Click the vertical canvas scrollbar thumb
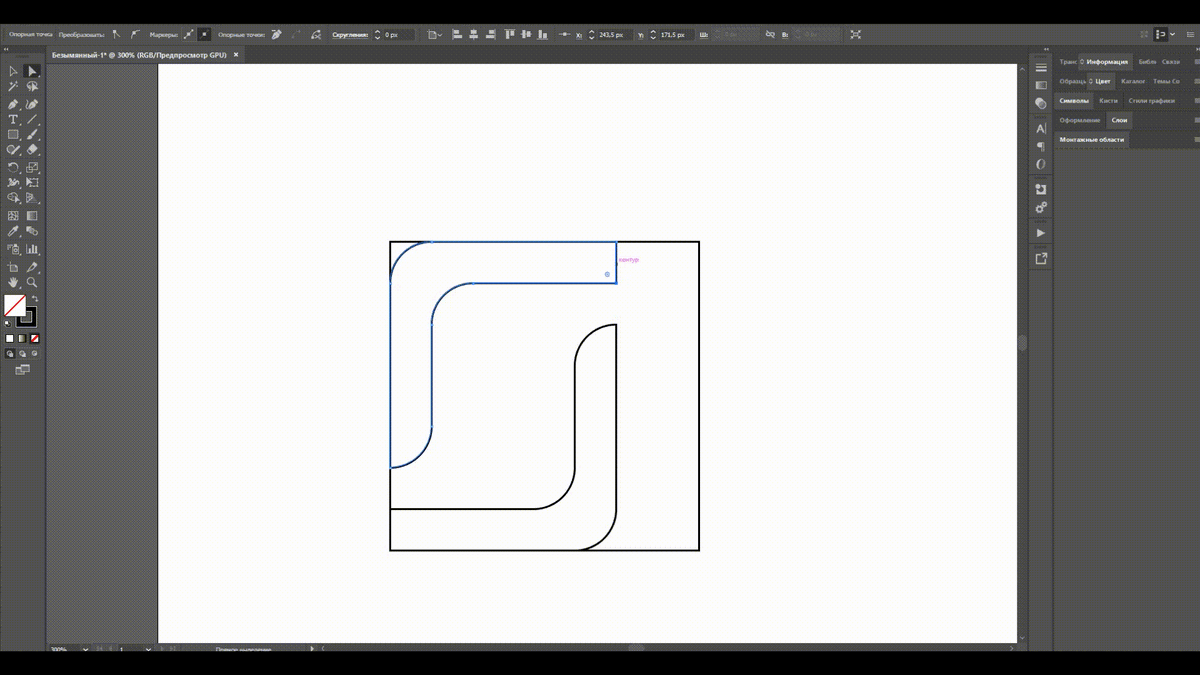 [x=1022, y=343]
